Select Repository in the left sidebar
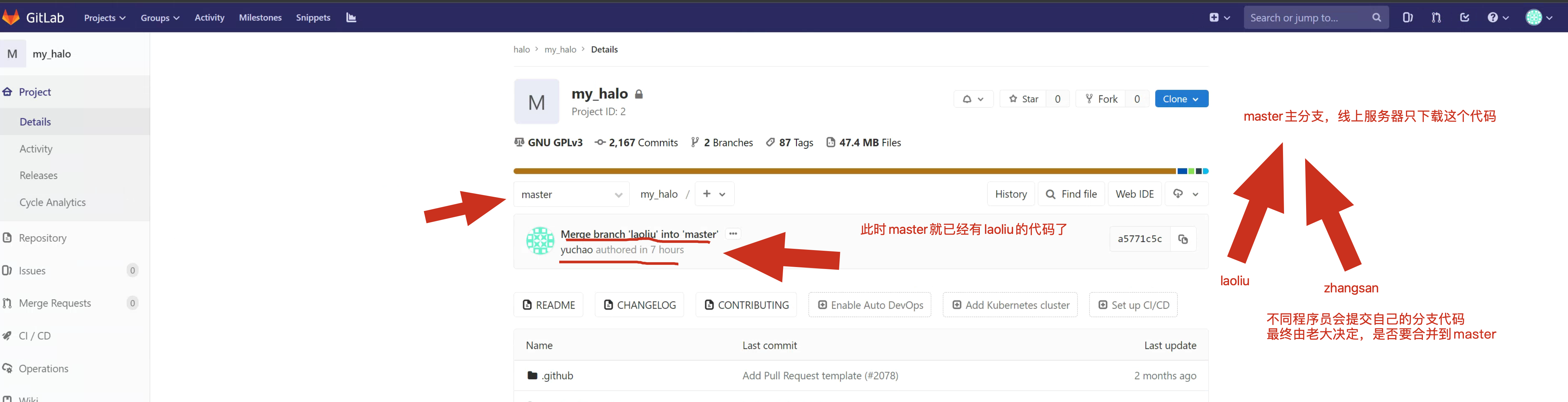The width and height of the screenshot is (1568, 402). point(43,238)
